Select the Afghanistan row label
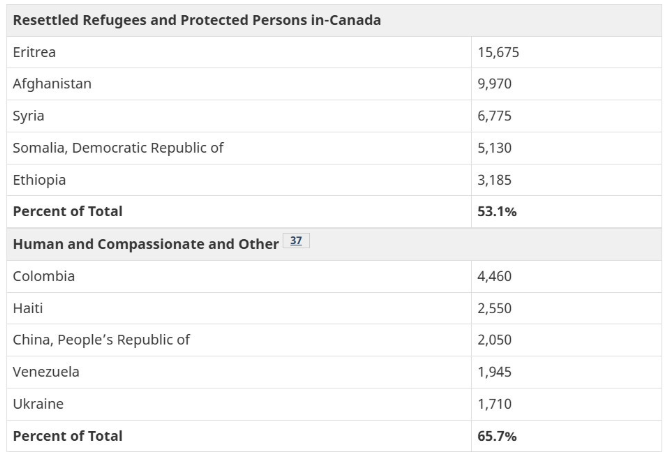The image size is (665, 454). point(52,84)
